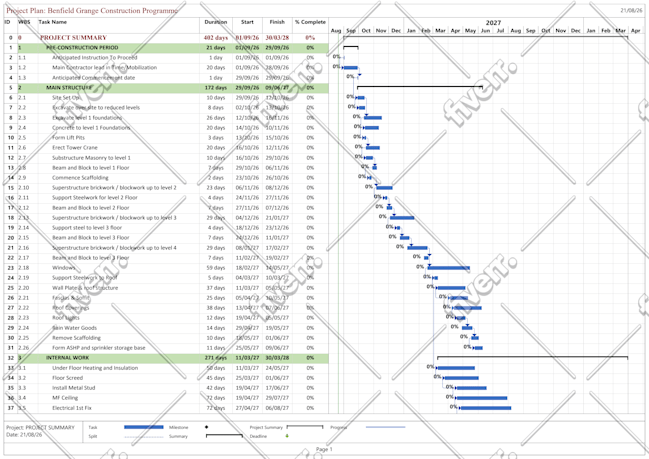This screenshot has width=649, height=459.
Task: Click the Roof Coverings Gantt bar
Action: click(468, 308)
